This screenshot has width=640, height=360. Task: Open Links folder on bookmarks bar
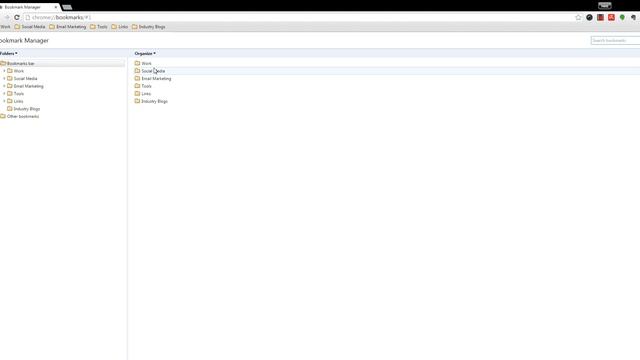point(120,27)
